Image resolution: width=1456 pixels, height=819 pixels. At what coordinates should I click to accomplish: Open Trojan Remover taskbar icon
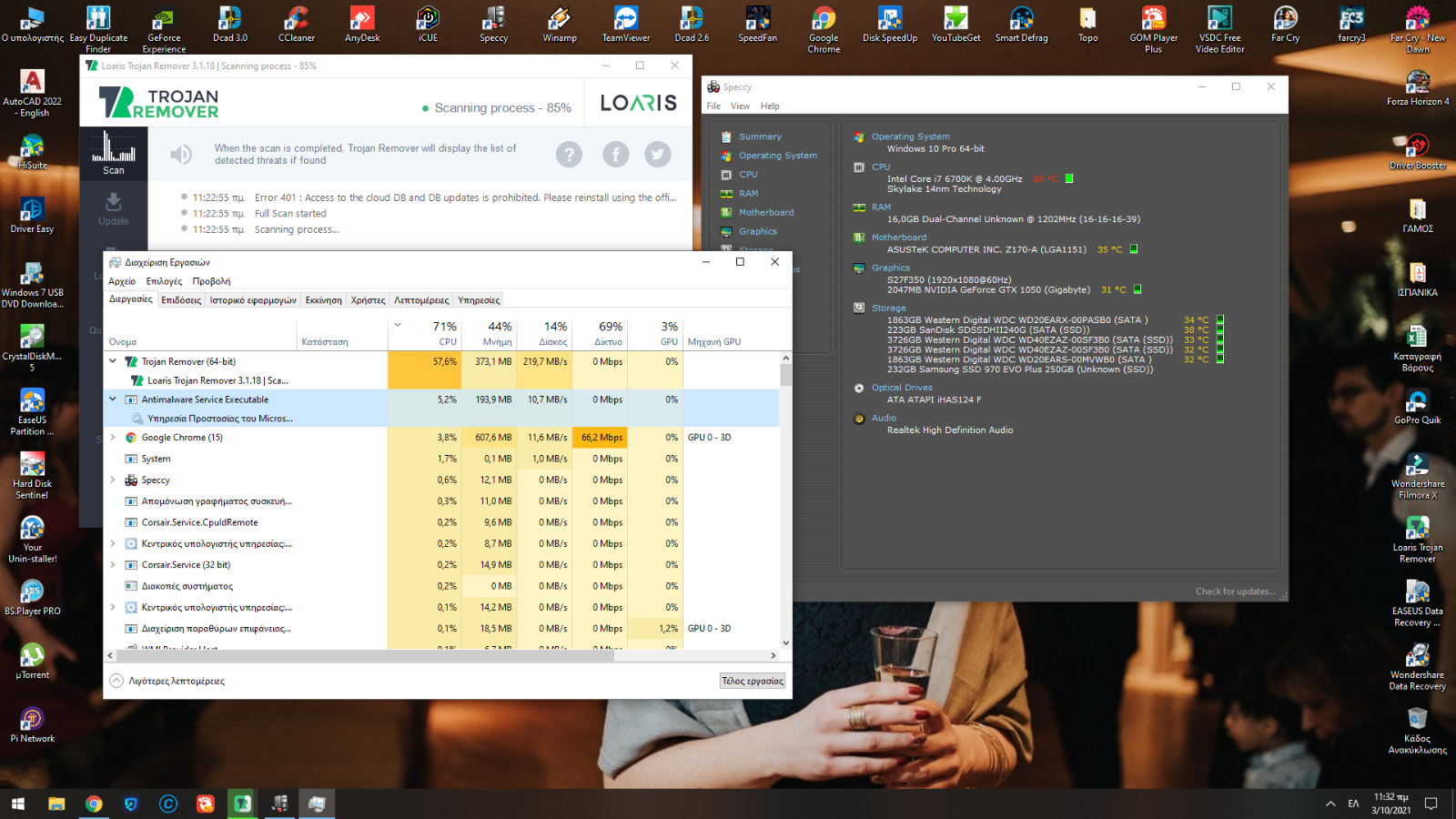click(242, 804)
